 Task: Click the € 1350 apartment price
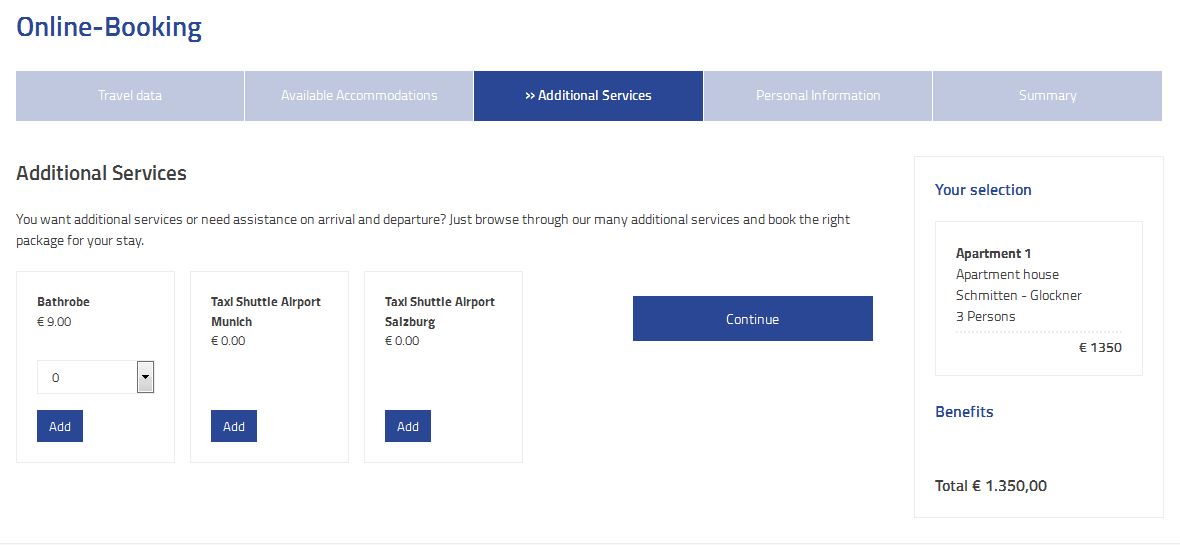point(1100,348)
